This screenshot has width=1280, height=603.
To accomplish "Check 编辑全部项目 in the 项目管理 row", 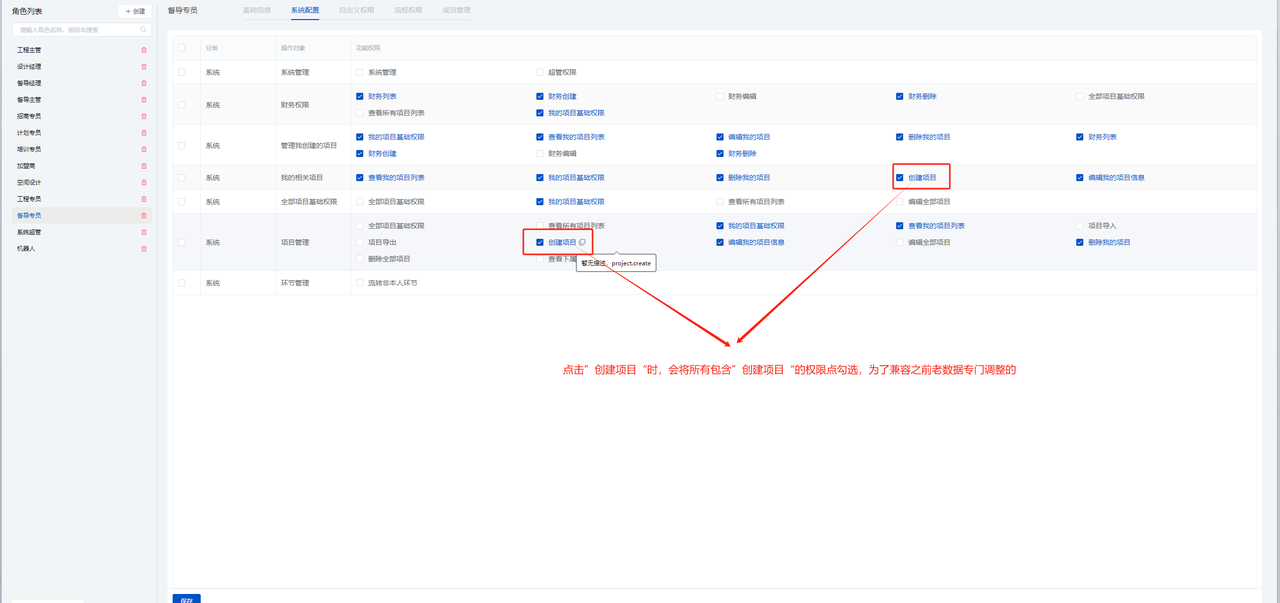I will 900,242.
